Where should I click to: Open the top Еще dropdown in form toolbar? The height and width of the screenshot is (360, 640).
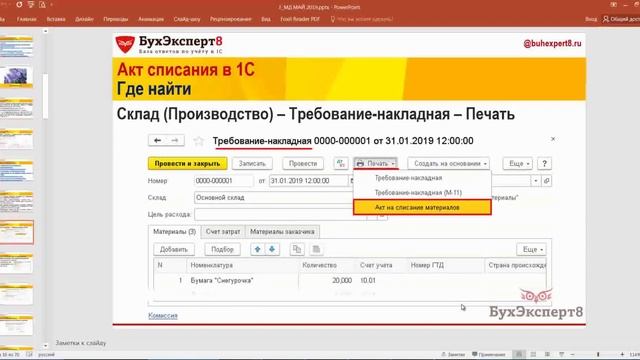coord(518,164)
